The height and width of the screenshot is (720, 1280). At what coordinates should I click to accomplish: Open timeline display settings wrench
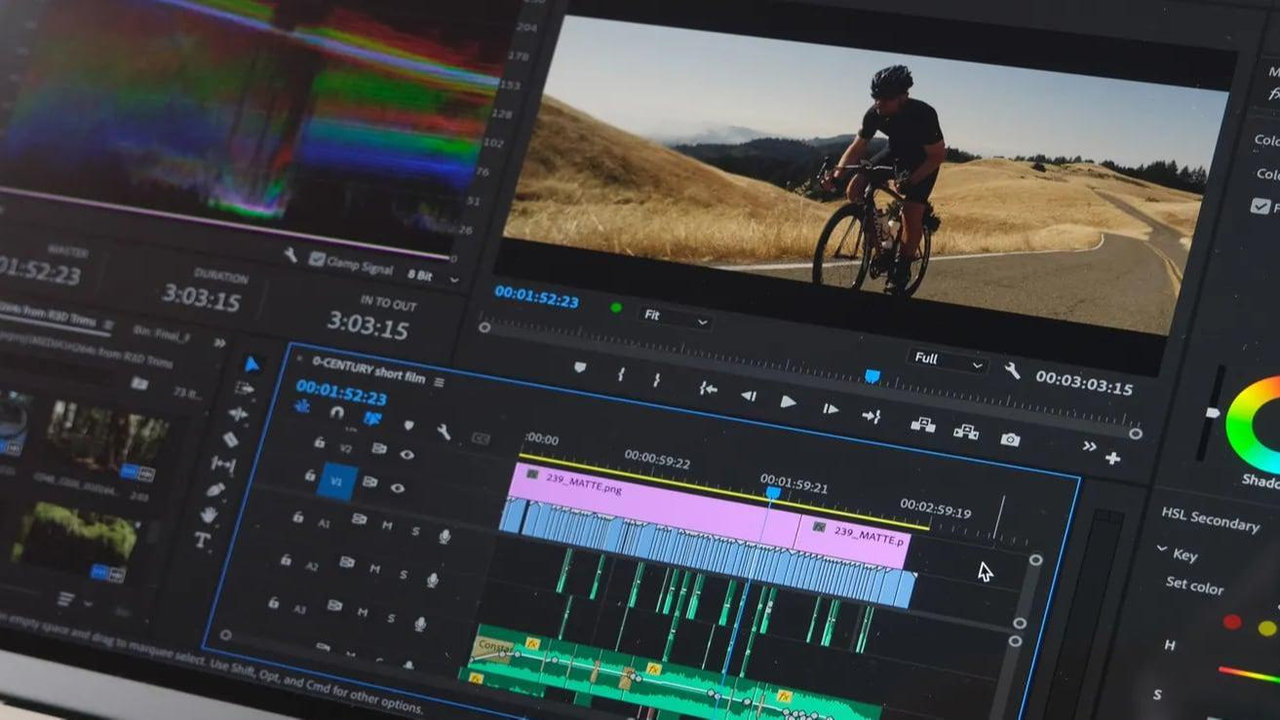[x=443, y=432]
